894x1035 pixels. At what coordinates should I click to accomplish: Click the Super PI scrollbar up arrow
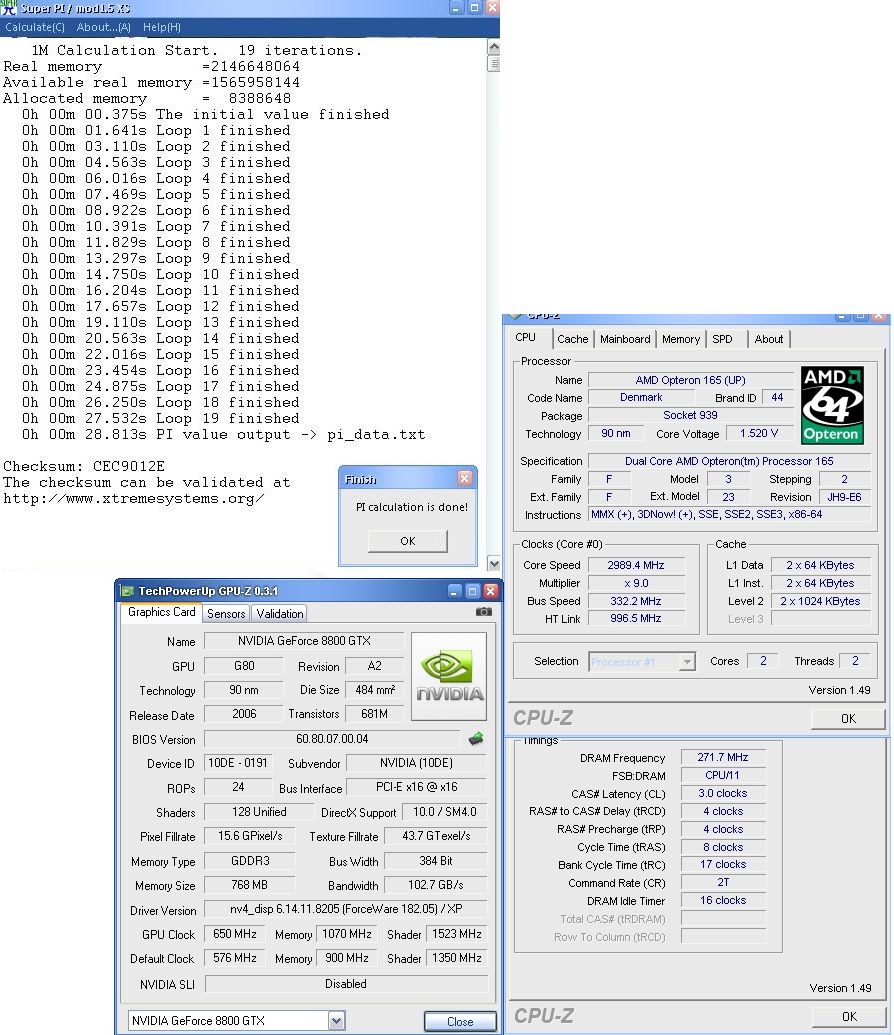(493, 48)
